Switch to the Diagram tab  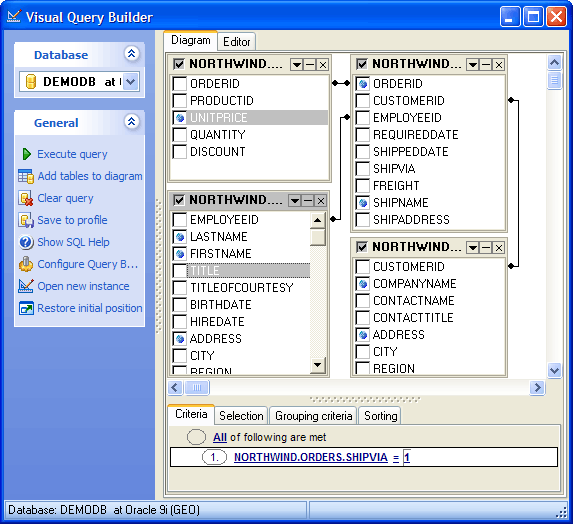[191, 40]
